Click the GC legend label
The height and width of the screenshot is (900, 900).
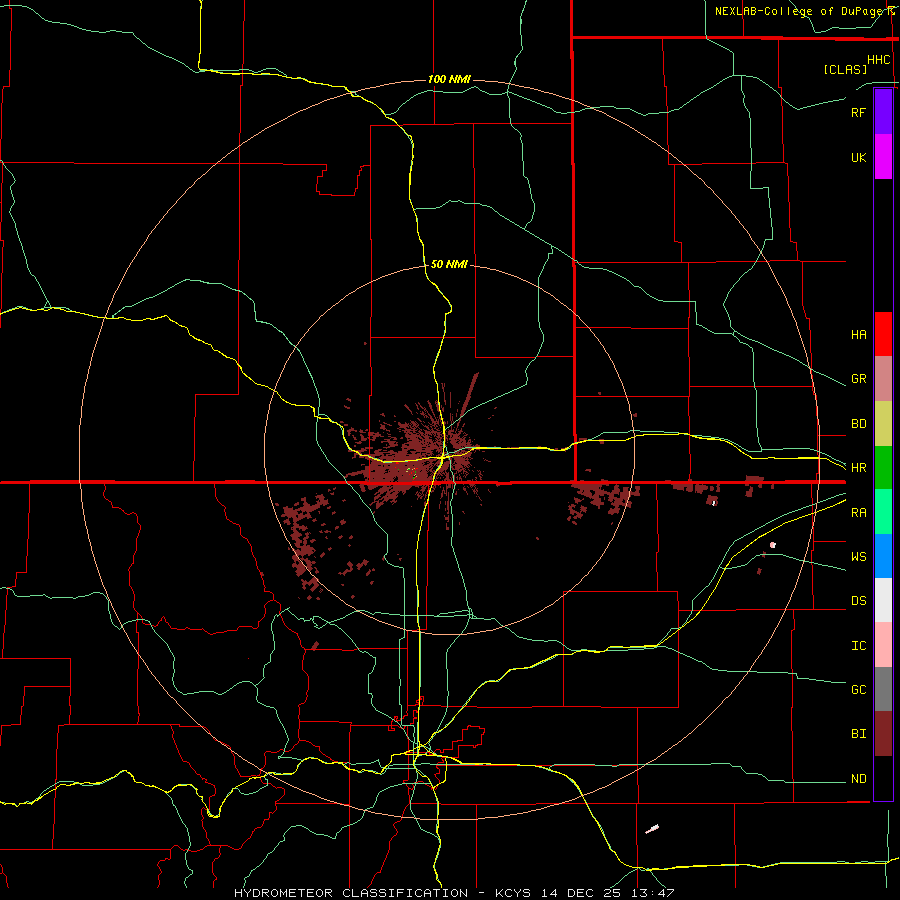[858, 690]
